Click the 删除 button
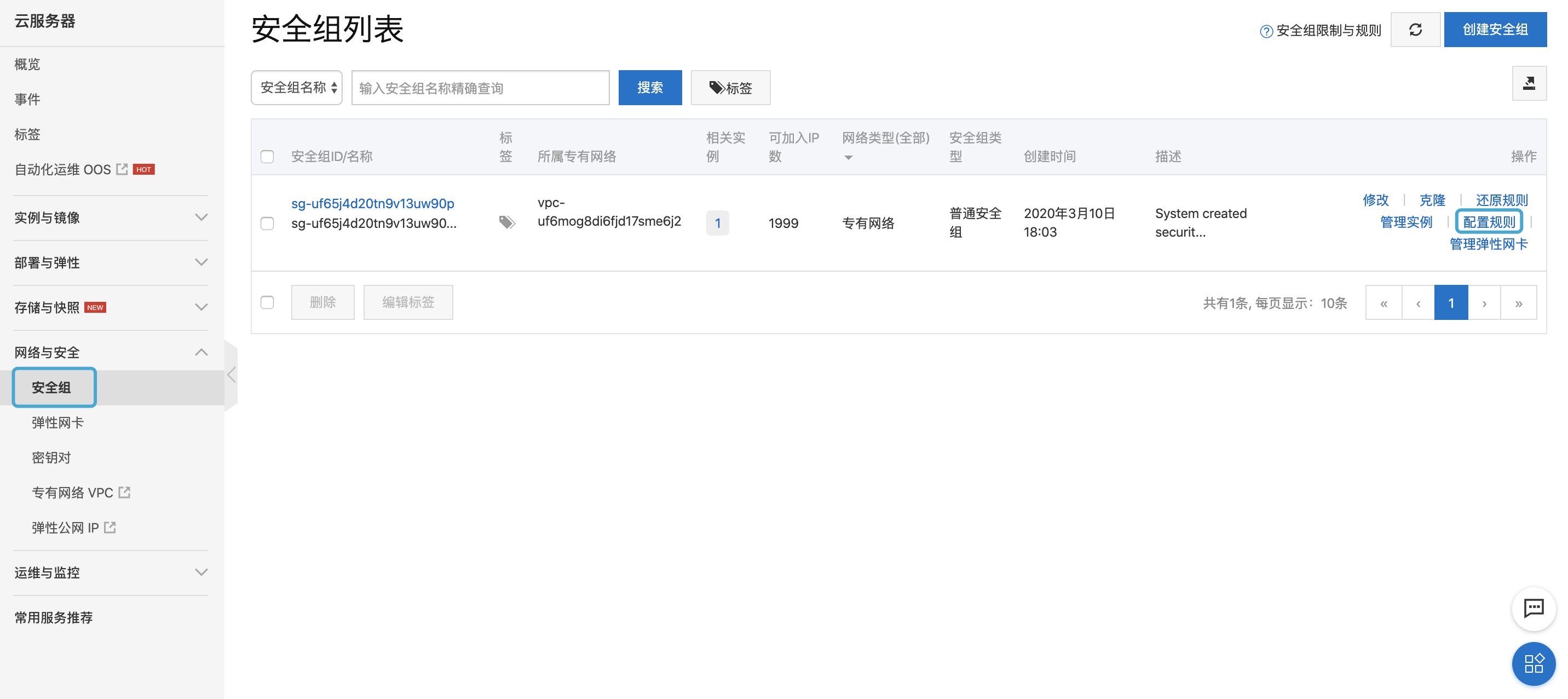The width and height of the screenshot is (1568, 699). coord(322,302)
